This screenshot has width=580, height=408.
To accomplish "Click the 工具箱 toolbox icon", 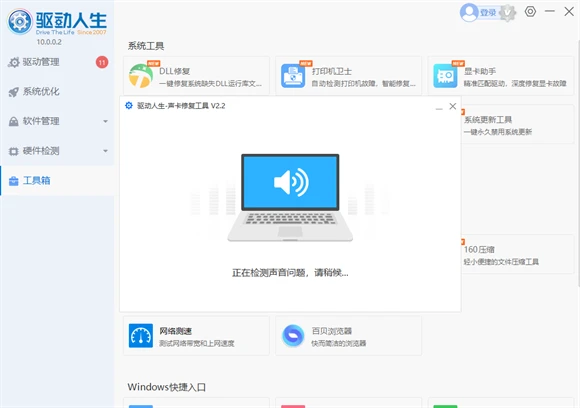I will [14, 181].
